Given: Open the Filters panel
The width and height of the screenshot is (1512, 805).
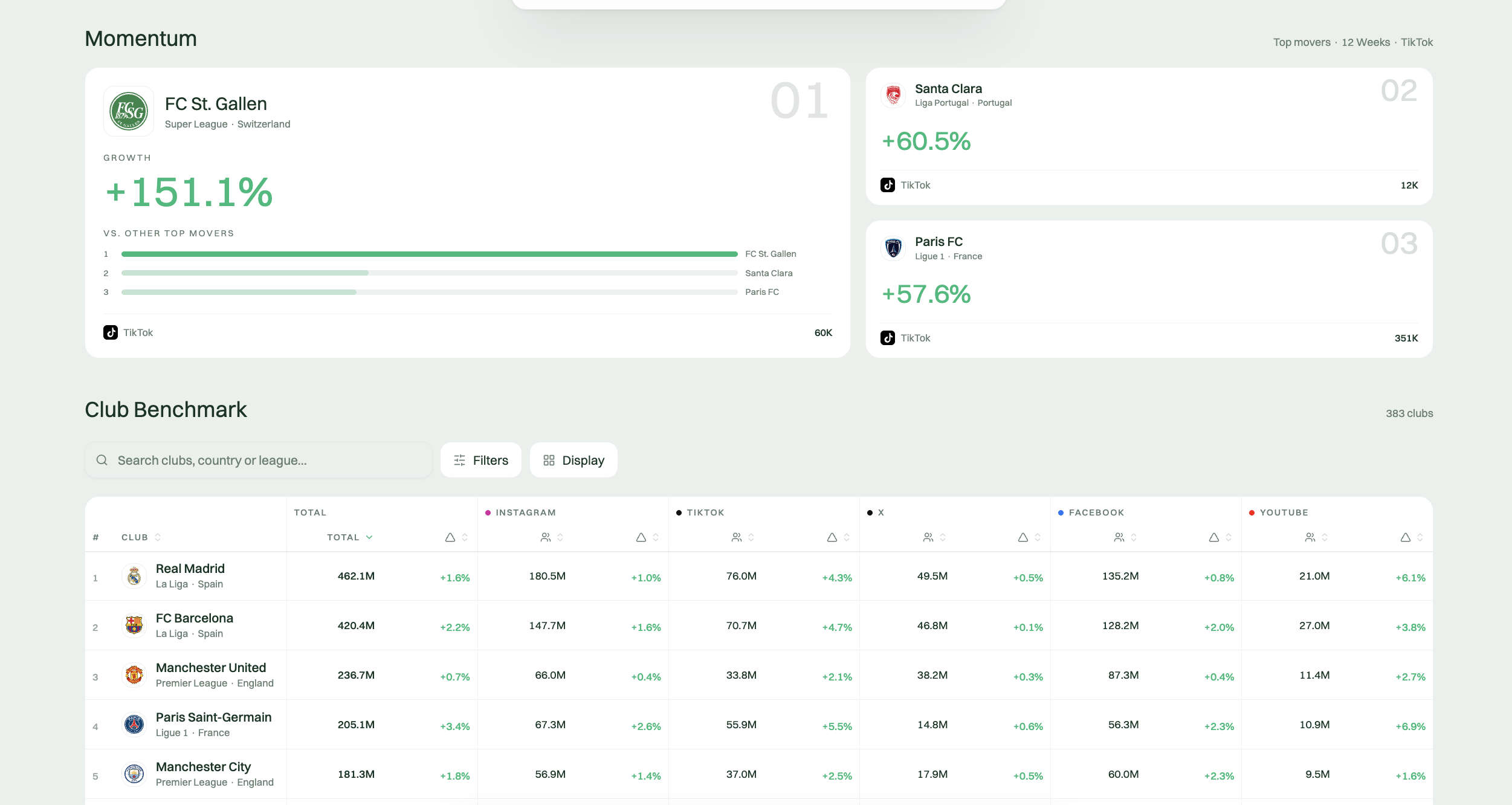Looking at the screenshot, I should pos(481,461).
